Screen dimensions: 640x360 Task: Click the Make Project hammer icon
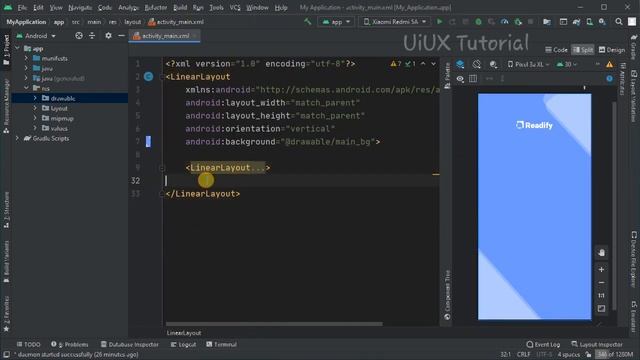point(308,22)
